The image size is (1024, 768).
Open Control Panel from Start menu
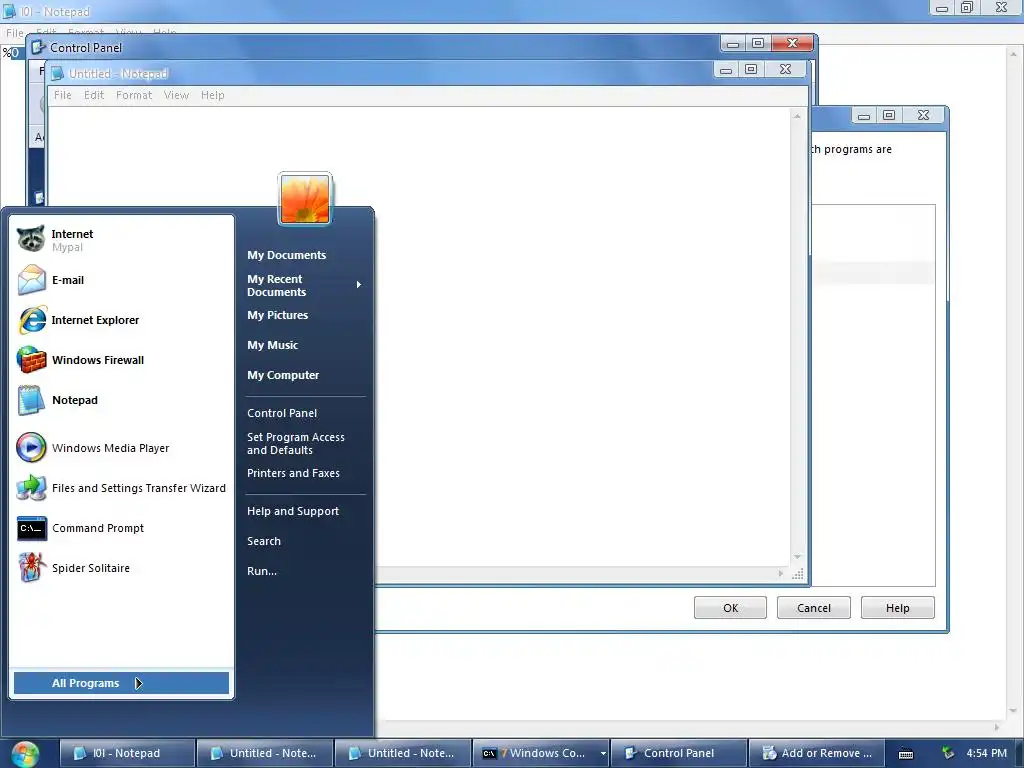282,413
